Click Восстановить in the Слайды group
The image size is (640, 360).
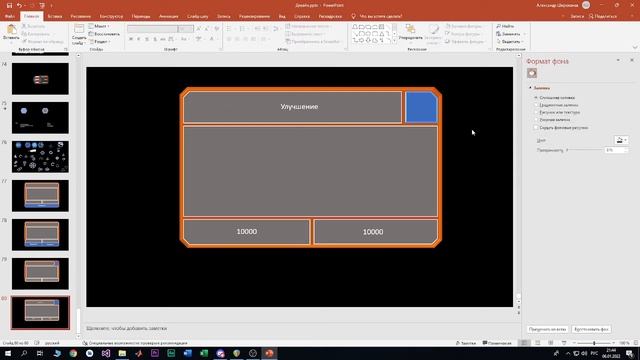[x=104, y=34]
